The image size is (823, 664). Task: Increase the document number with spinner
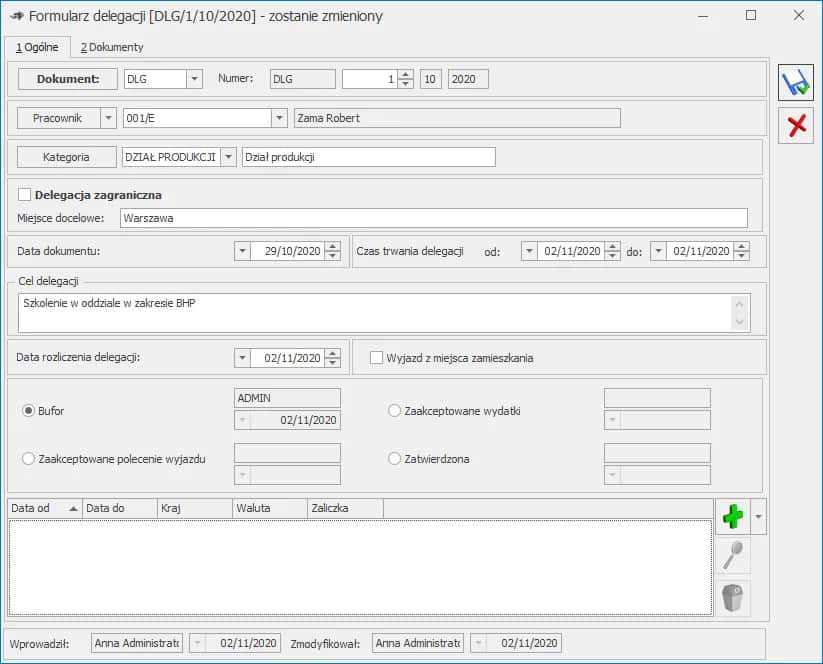(x=405, y=74)
